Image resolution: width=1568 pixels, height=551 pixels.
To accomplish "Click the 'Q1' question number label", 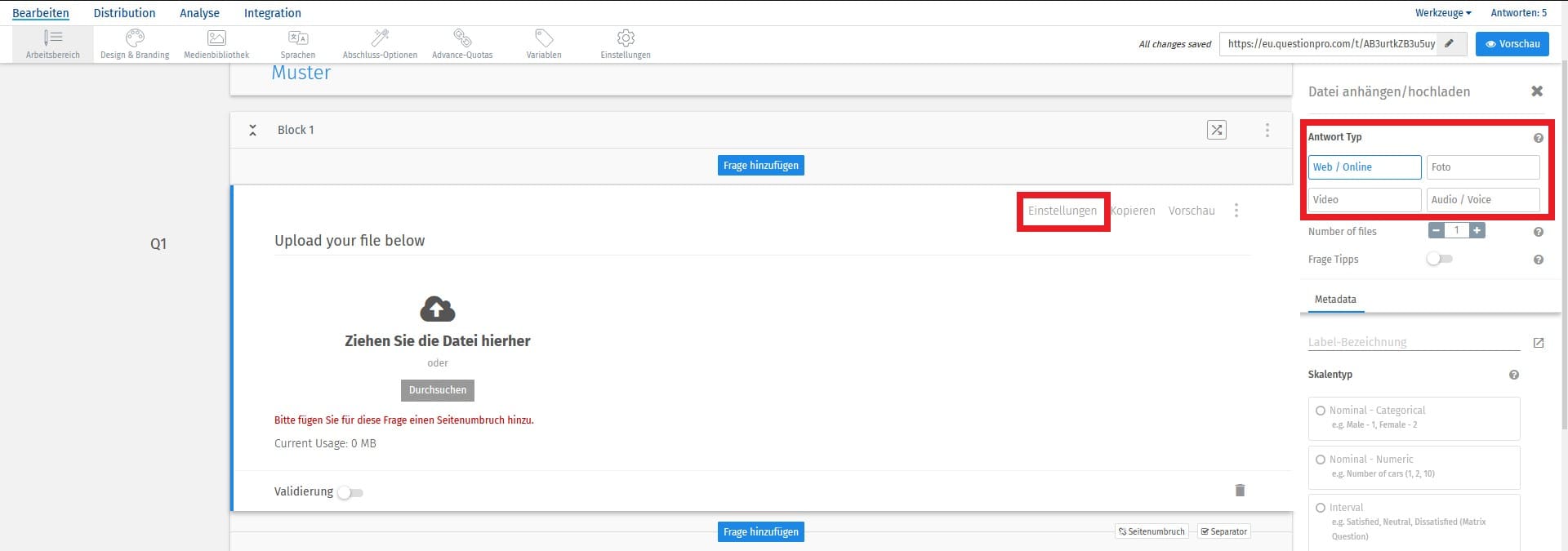I will pyautogui.click(x=158, y=243).
